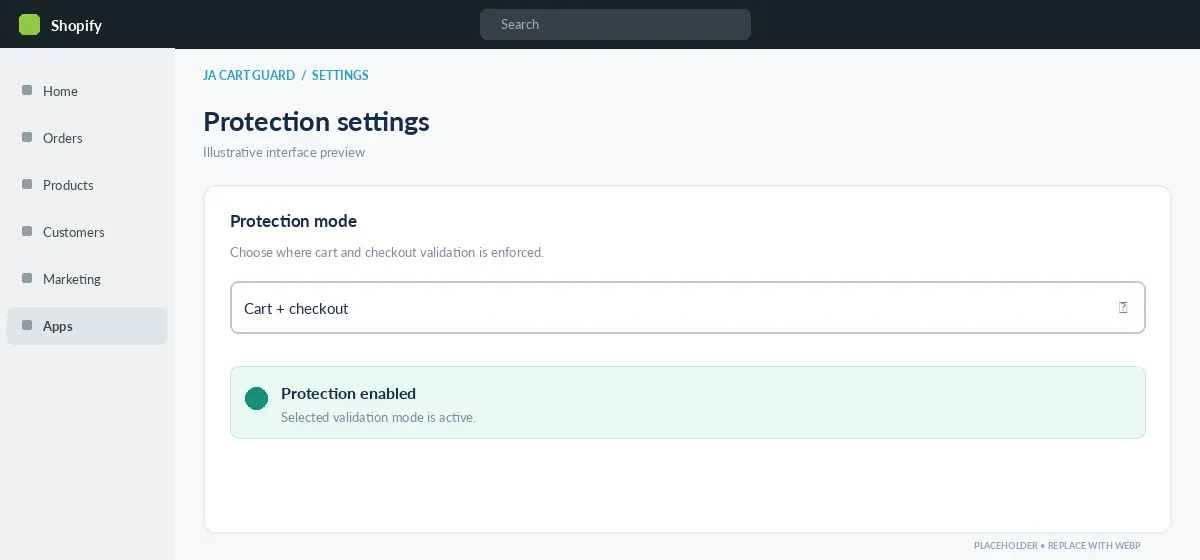Select Apps in the sidebar
Image resolution: width=1200 pixels, height=560 pixels.
point(87,326)
